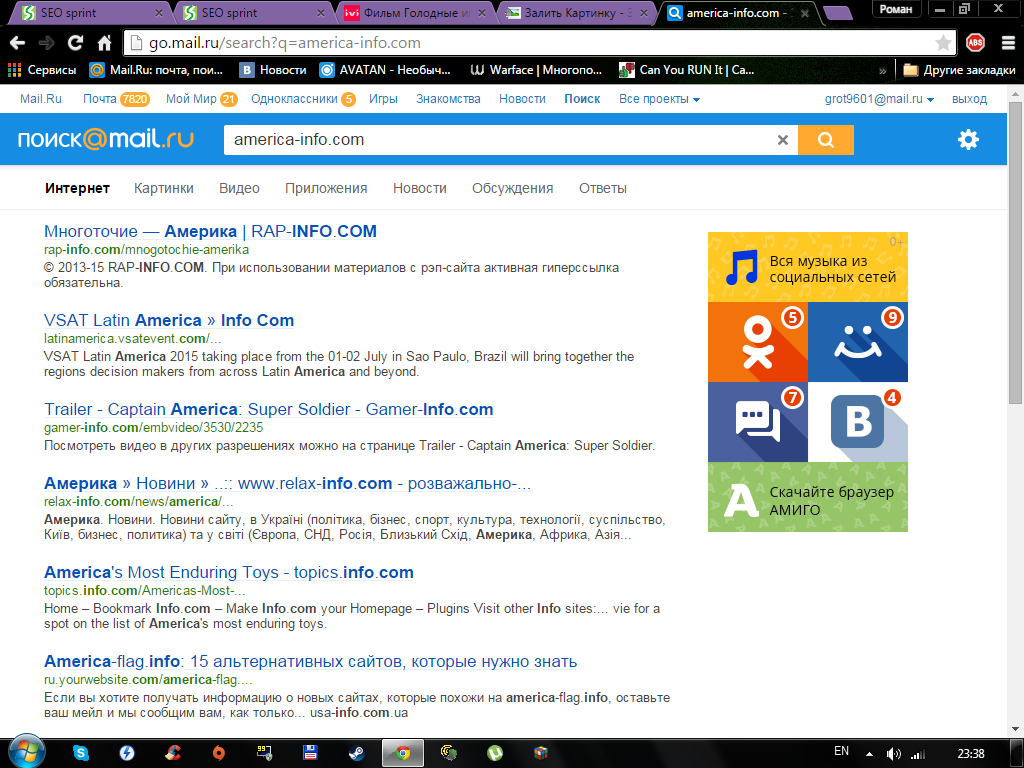Open Chrome from the taskbar
This screenshot has height=768, width=1024.
click(403, 753)
